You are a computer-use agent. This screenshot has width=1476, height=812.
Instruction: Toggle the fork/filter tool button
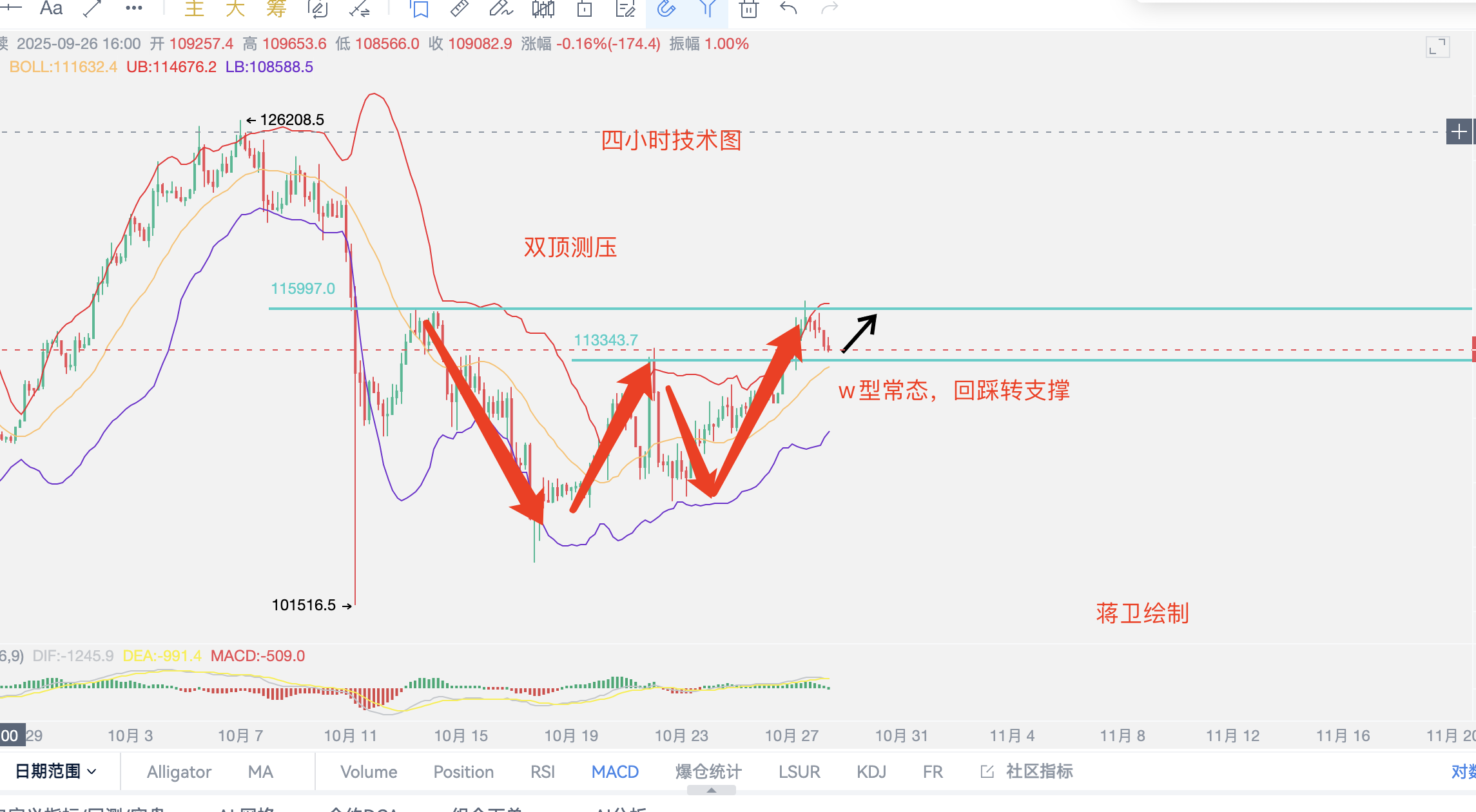point(708,8)
